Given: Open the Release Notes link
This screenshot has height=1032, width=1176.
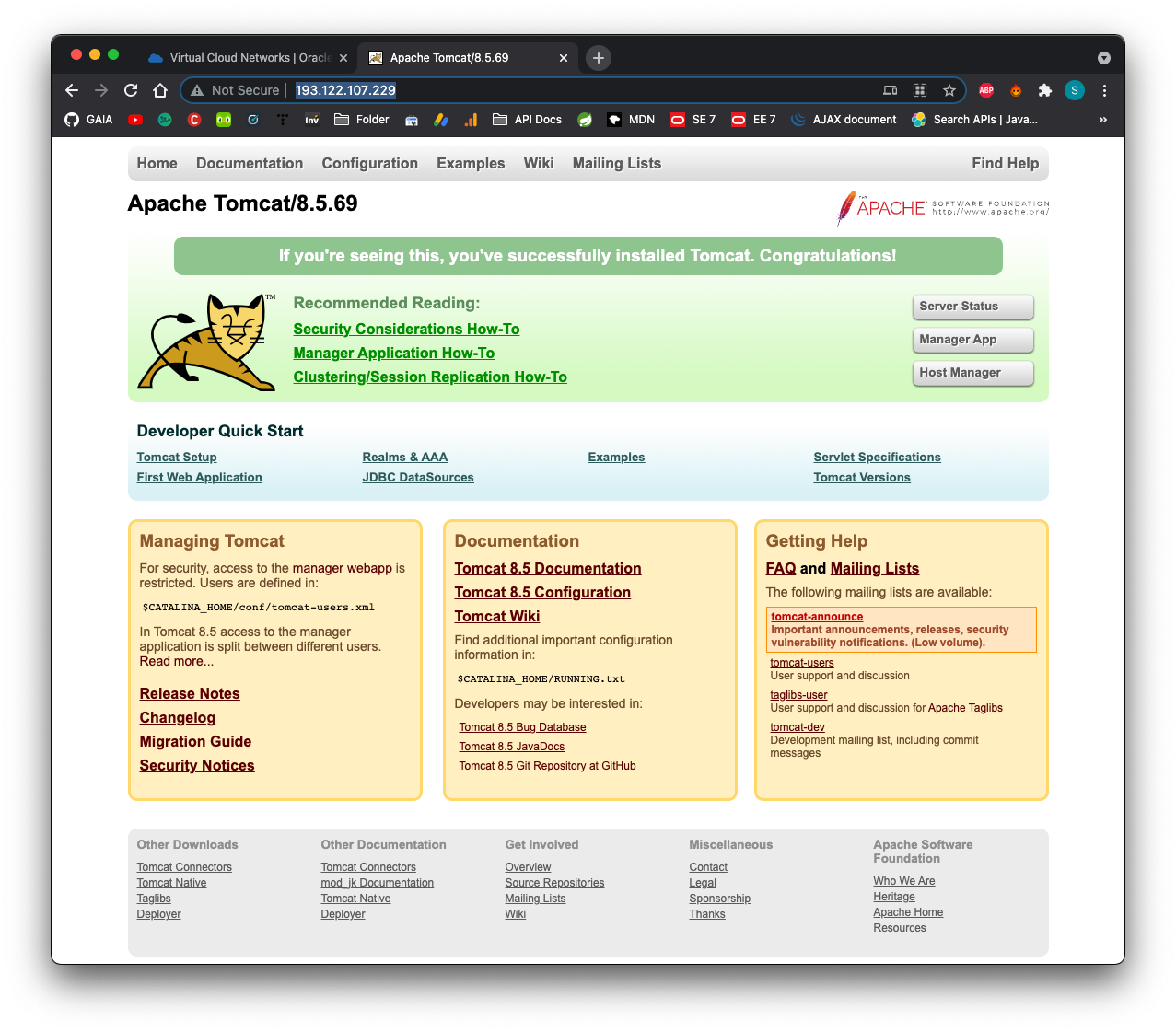Looking at the screenshot, I should [190, 694].
